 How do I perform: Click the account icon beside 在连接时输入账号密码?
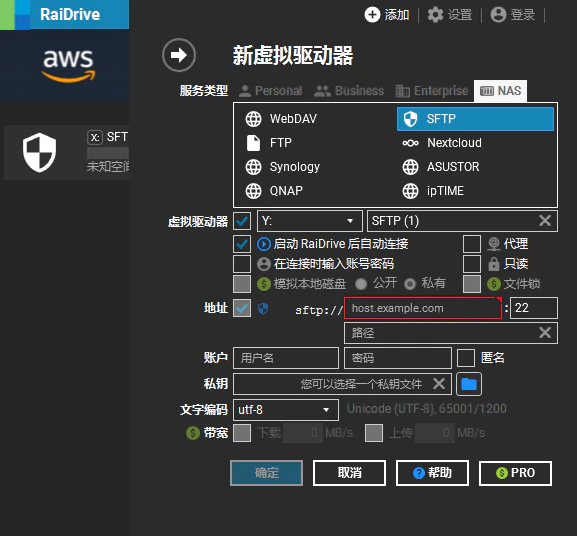[264, 264]
